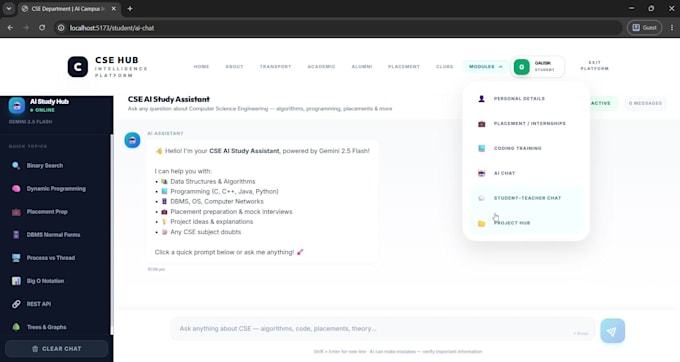The height and width of the screenshot is (362, 680).
Task: Click the Dynamic Programming quick topic
Action: click(x=56, y=189)
